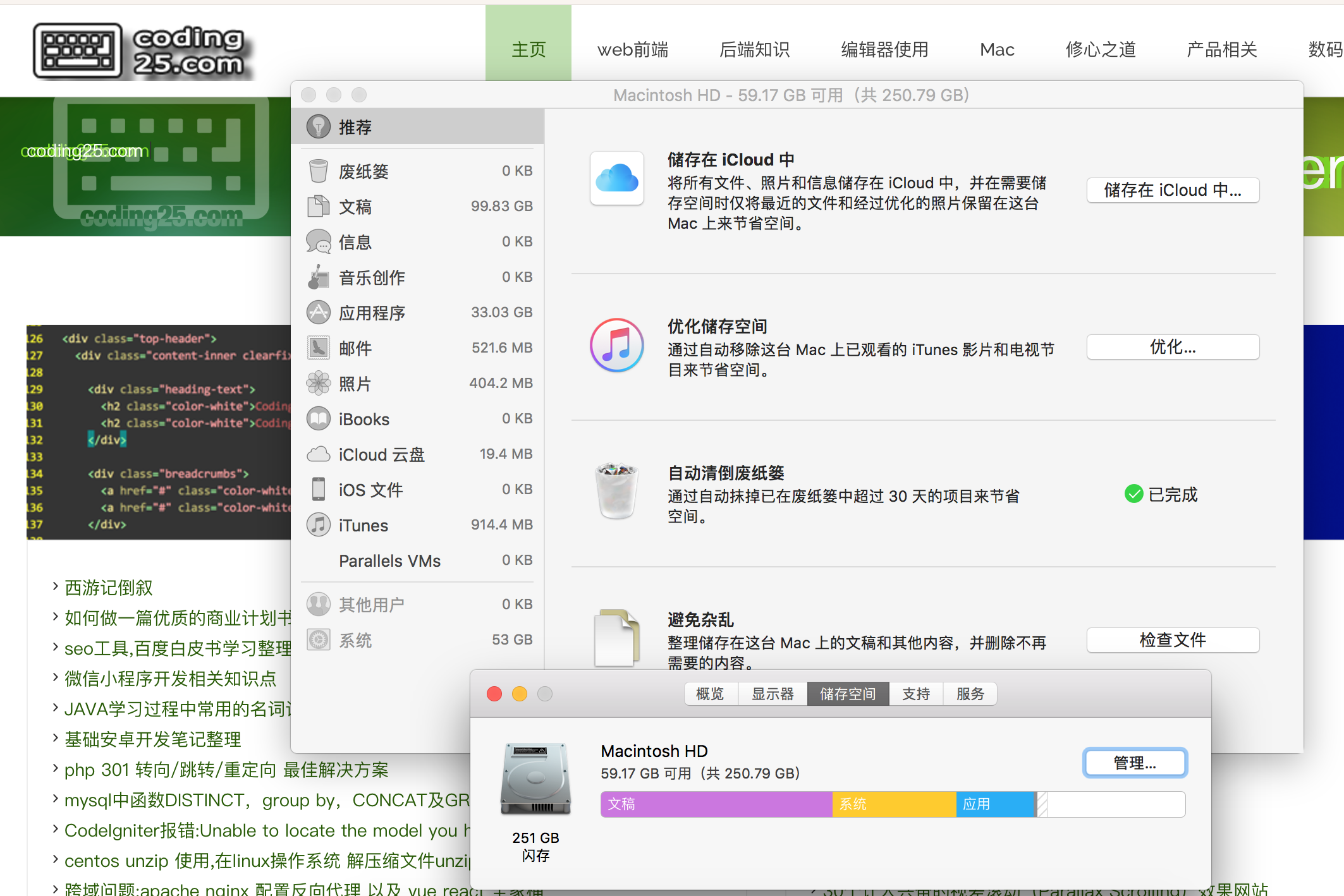
Task: Switch to the 显示器 tab
Action: [773, 694]
